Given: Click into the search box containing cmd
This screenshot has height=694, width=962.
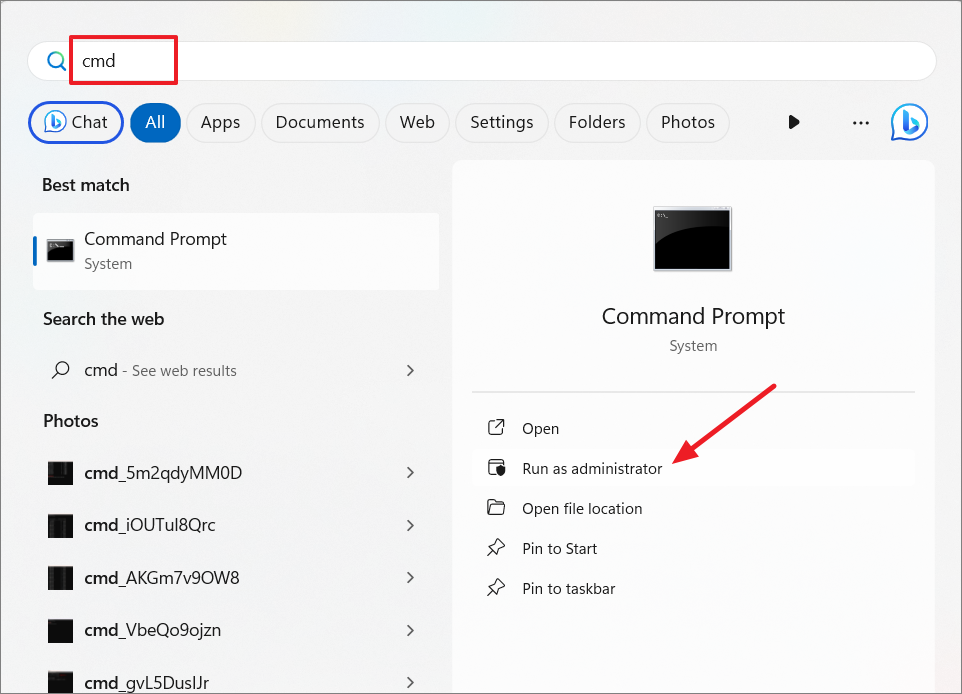Looking at the screenshot, I should [x=482, y=61].
